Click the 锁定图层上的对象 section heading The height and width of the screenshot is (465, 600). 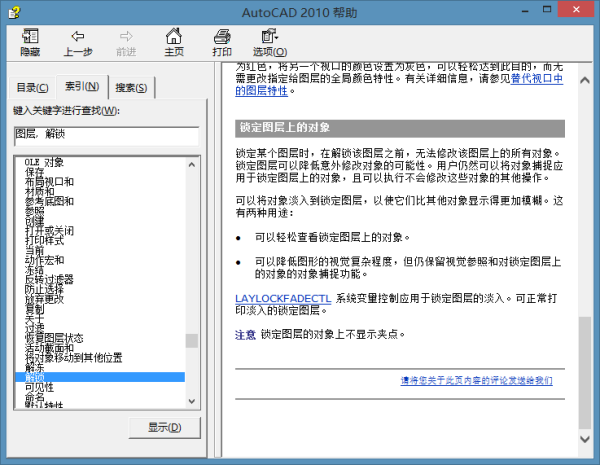tap(400, 128)
